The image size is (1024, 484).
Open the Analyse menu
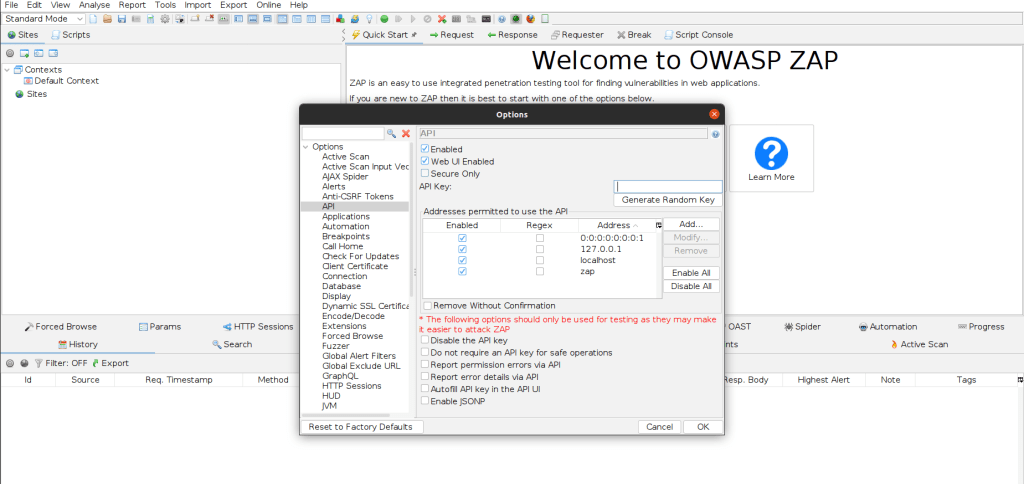pos(94,5)
